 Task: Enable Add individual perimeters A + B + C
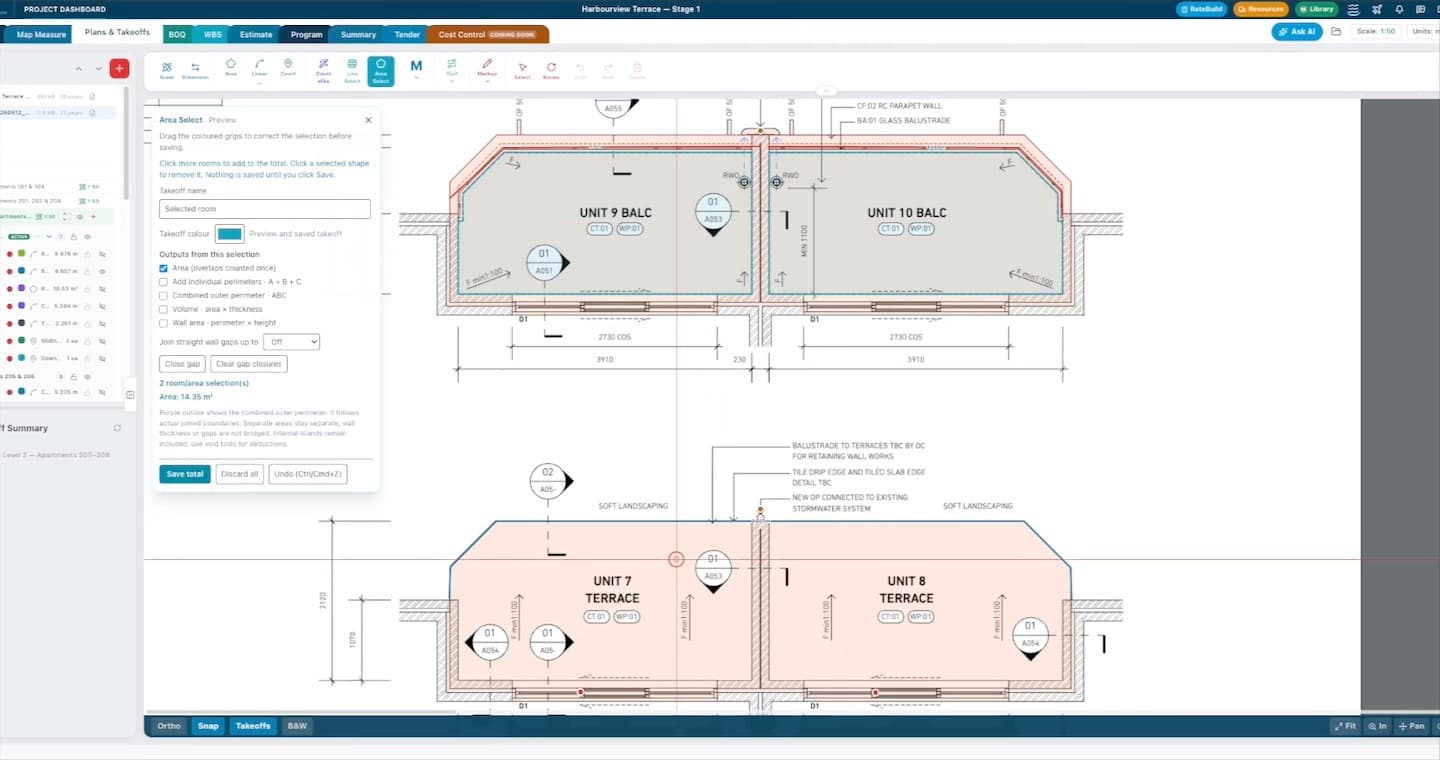point(163,282)
